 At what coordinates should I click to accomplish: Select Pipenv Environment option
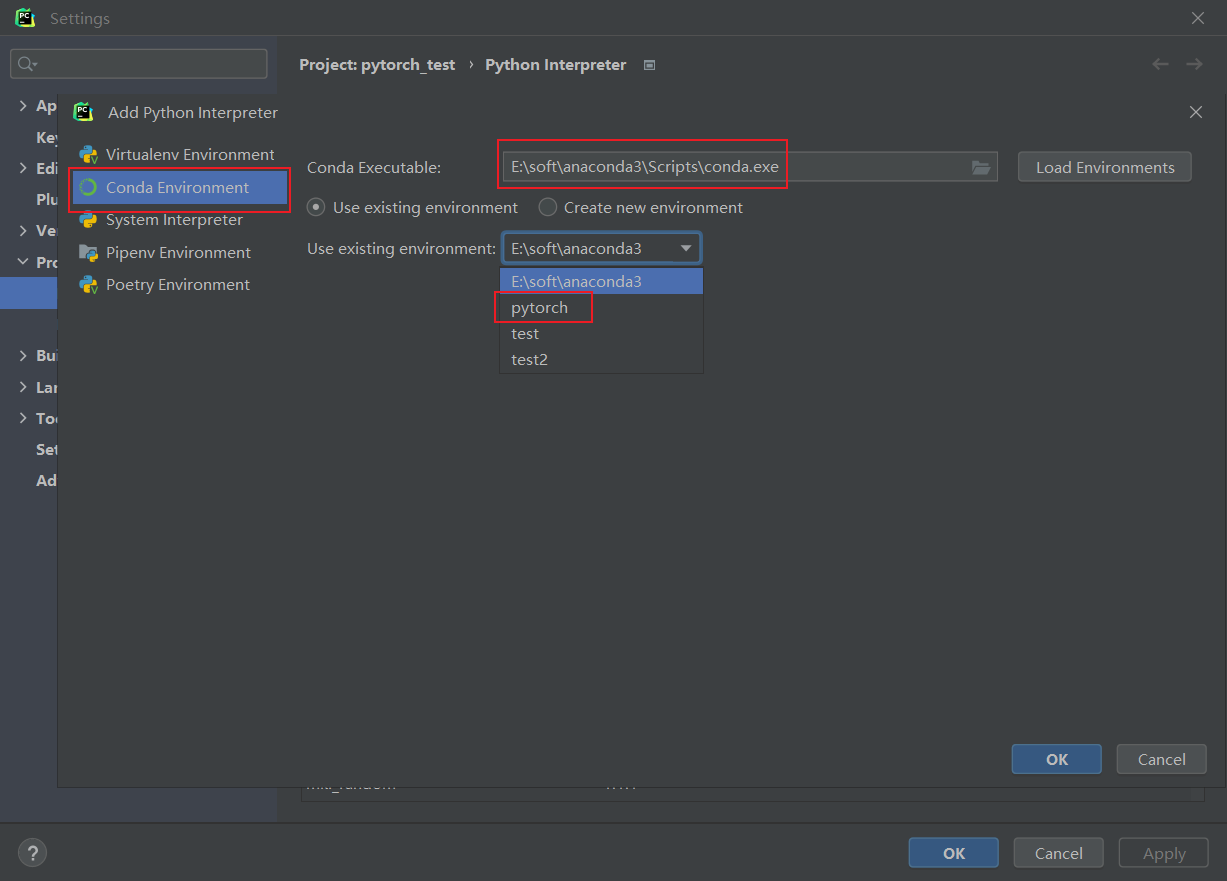tap(180, 253)
